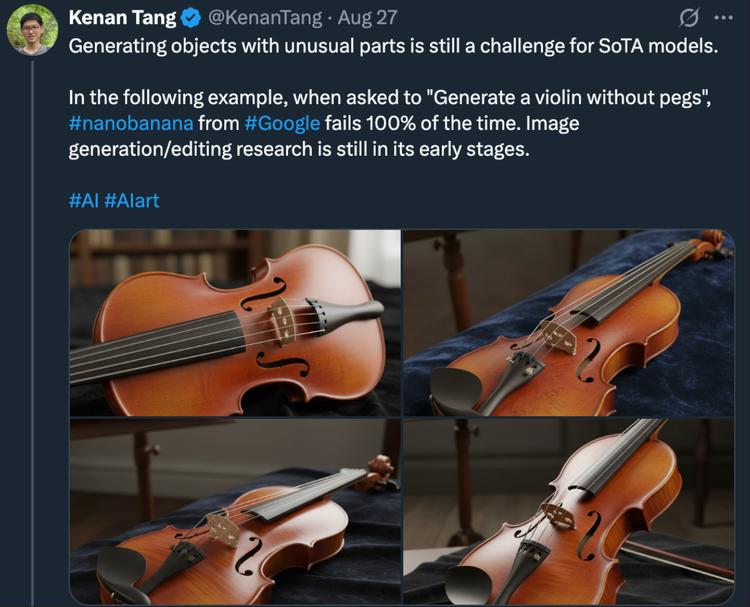Click the tweet's first sentence about SoTA models

392,46
